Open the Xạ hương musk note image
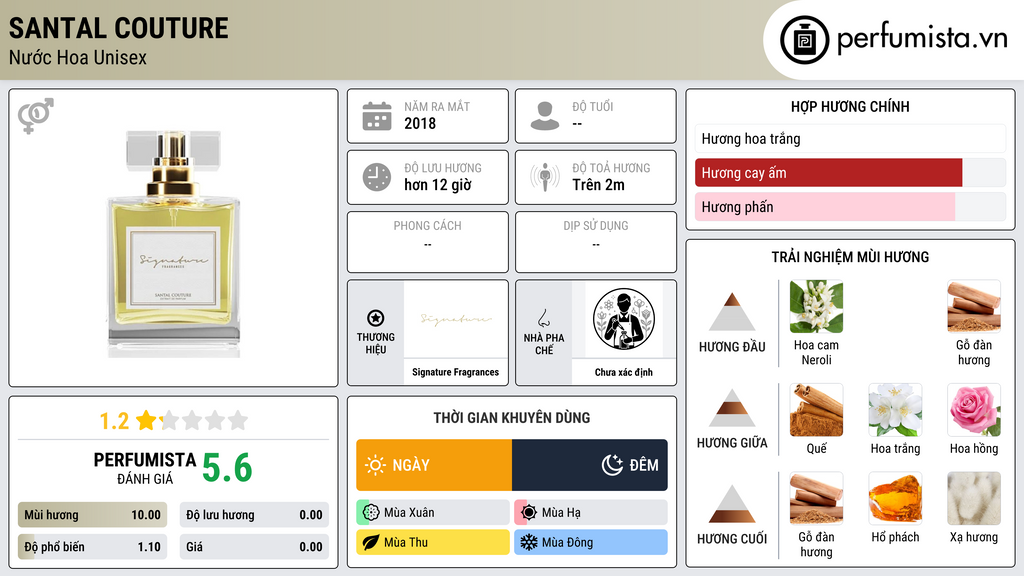 coord(974,499)
